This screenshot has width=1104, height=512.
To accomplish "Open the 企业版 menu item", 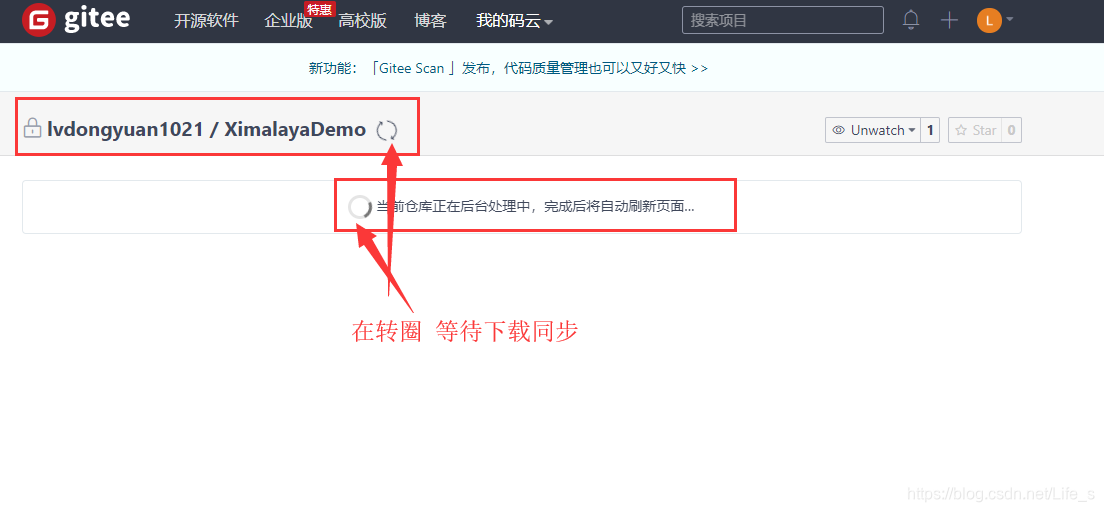I will pyautogui.click(x=288, y=20).
